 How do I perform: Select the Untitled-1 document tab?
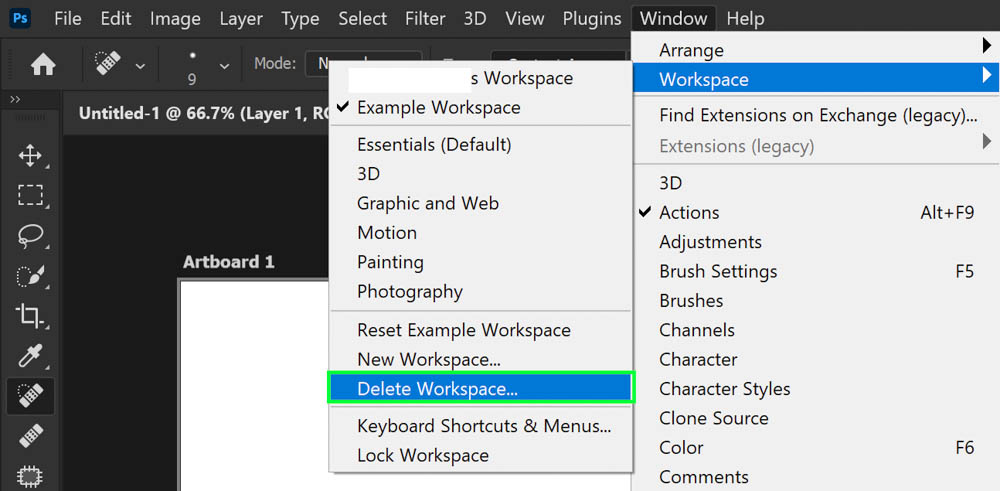click(x=203, y=113)
